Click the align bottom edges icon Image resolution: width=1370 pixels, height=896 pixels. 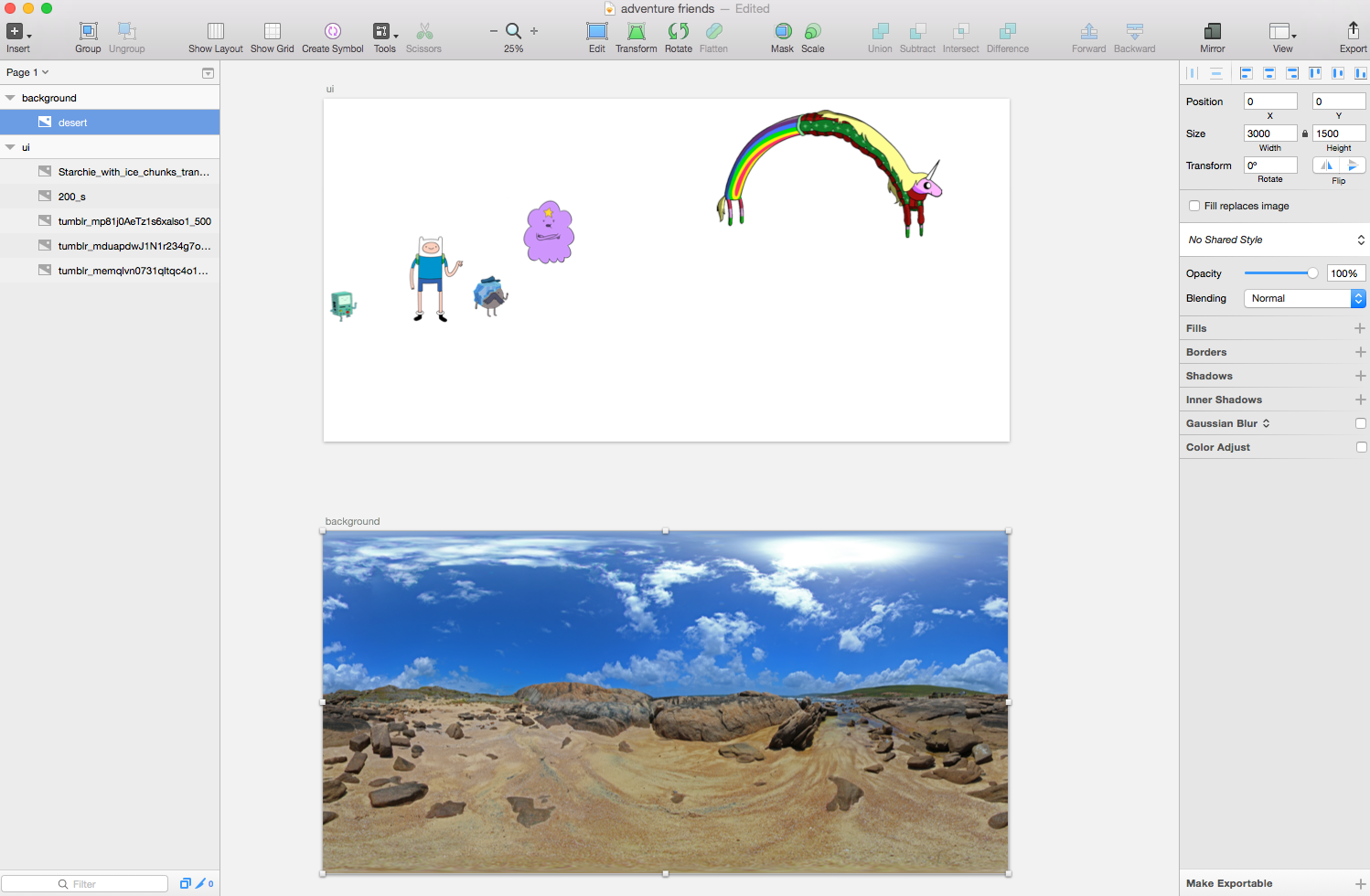coord(1361,73)
